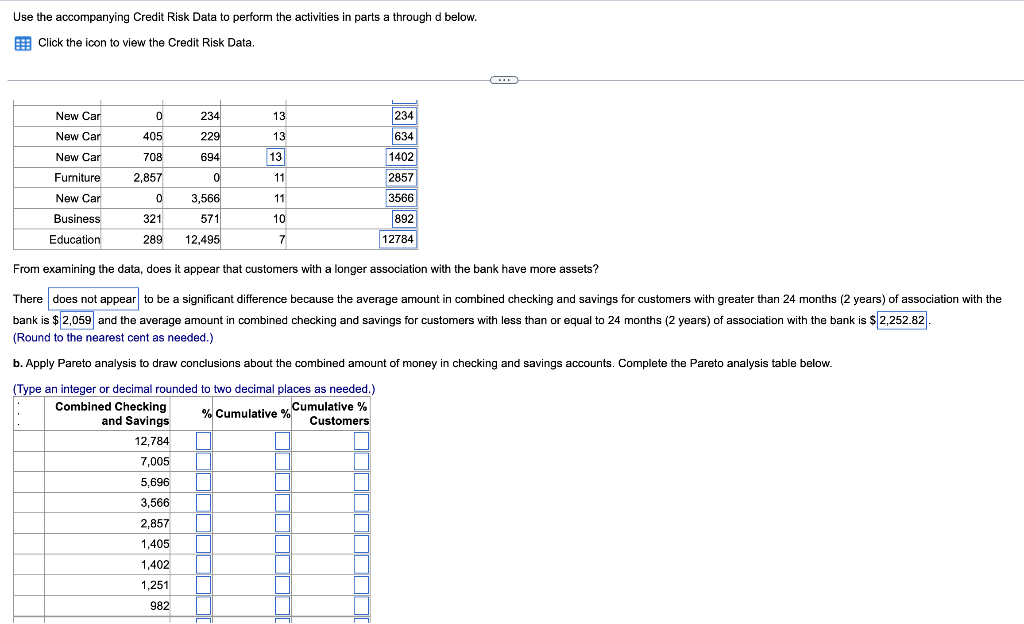Click the answer box showing 12784

(397, 239)
